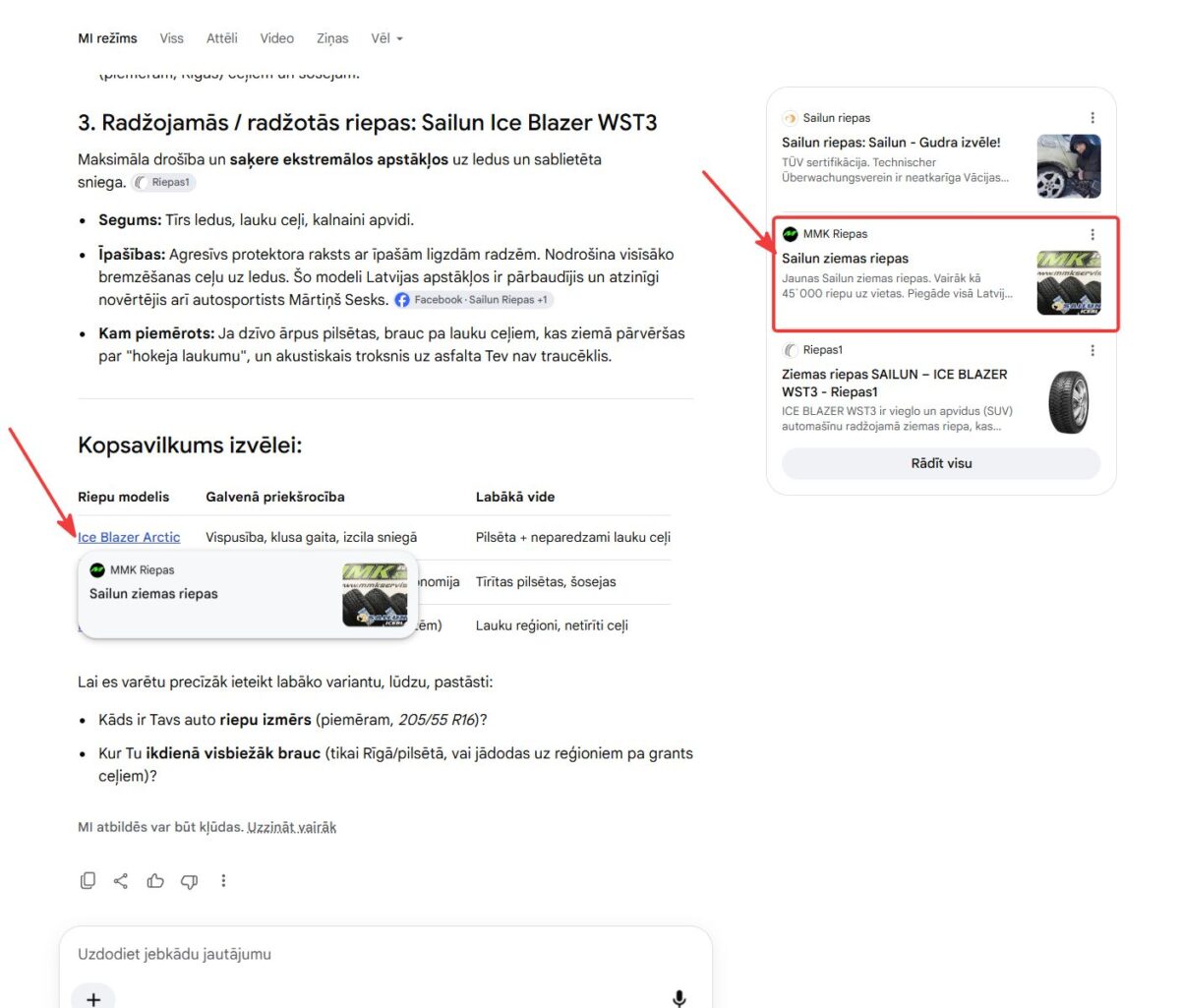The image size is (1180, 1008).
Task: Open the Riepas1 citation chip
Action: pyautogui.click(x=163, y=182)
